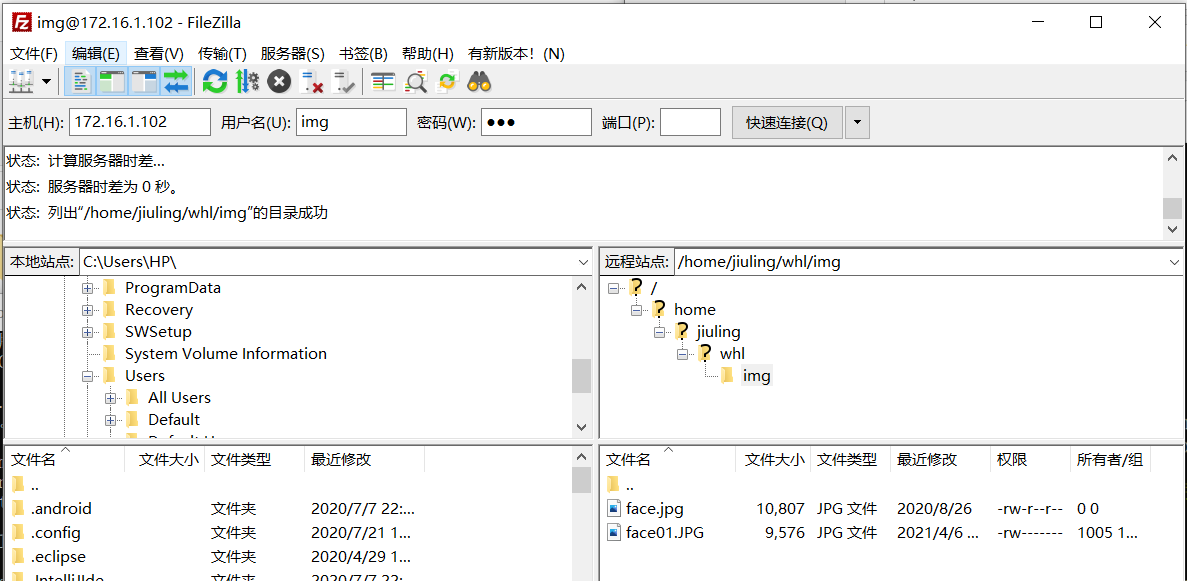Search for files with the binoculars icon
This screenshot has height=581, width=1187.
479,81
